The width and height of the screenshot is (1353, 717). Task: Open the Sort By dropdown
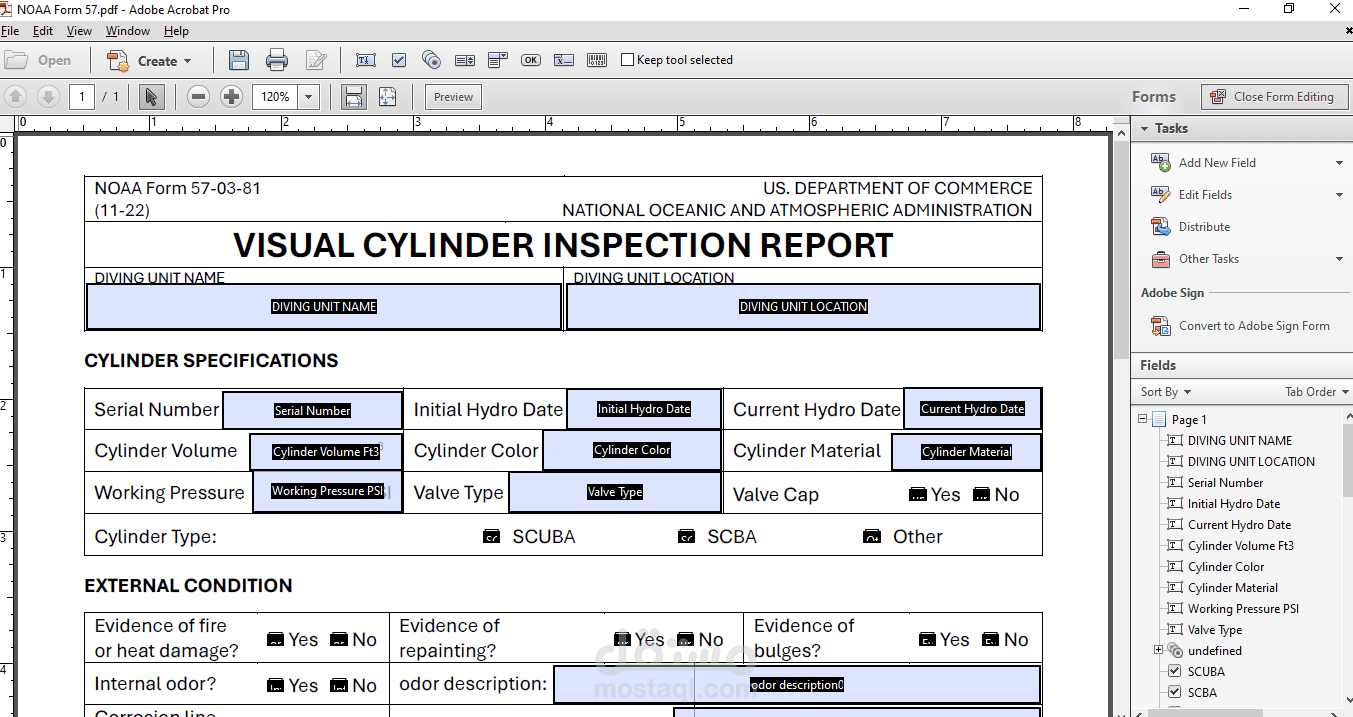(1166, 392)
